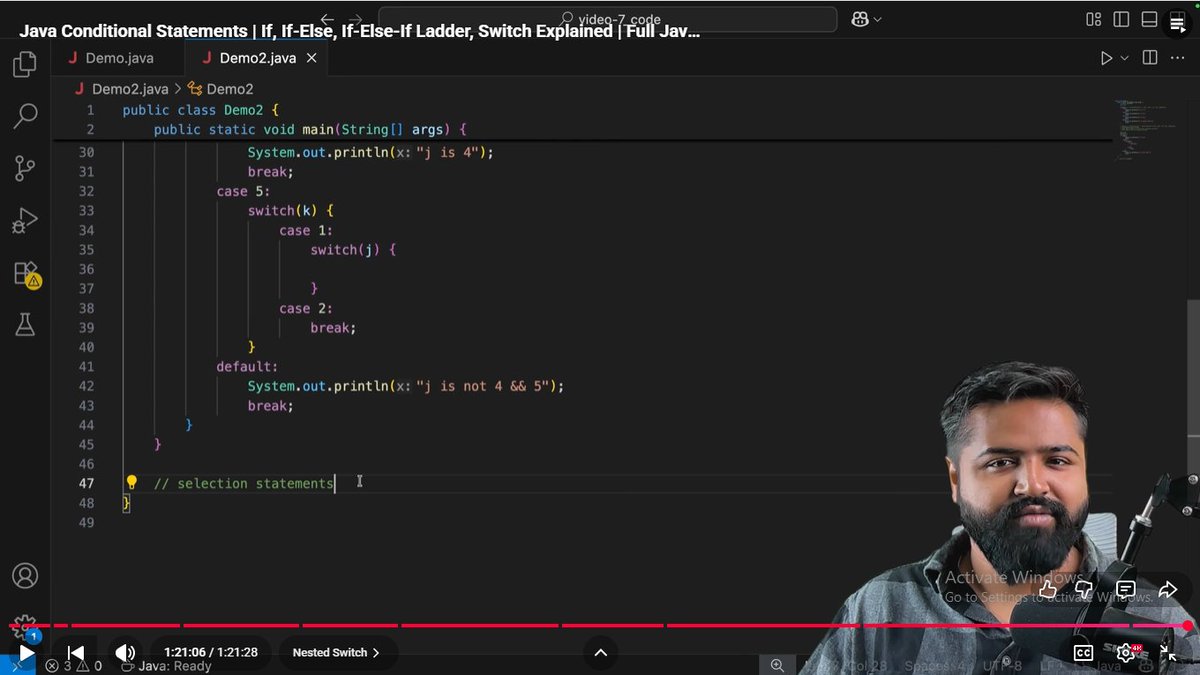
Task: Open the errors and warnings status entry
Action: (74, 666)
